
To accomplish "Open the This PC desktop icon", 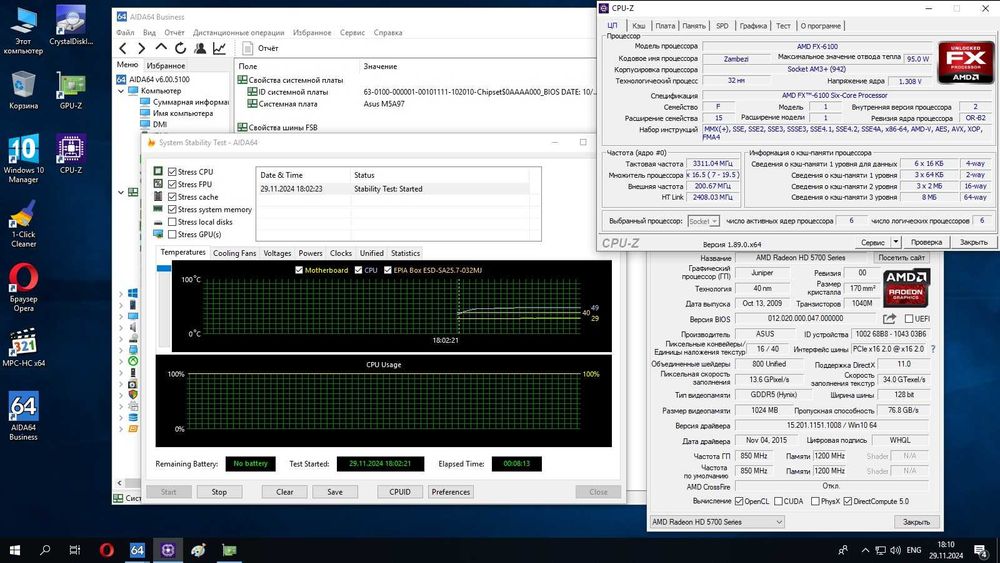I will [24, 31].
